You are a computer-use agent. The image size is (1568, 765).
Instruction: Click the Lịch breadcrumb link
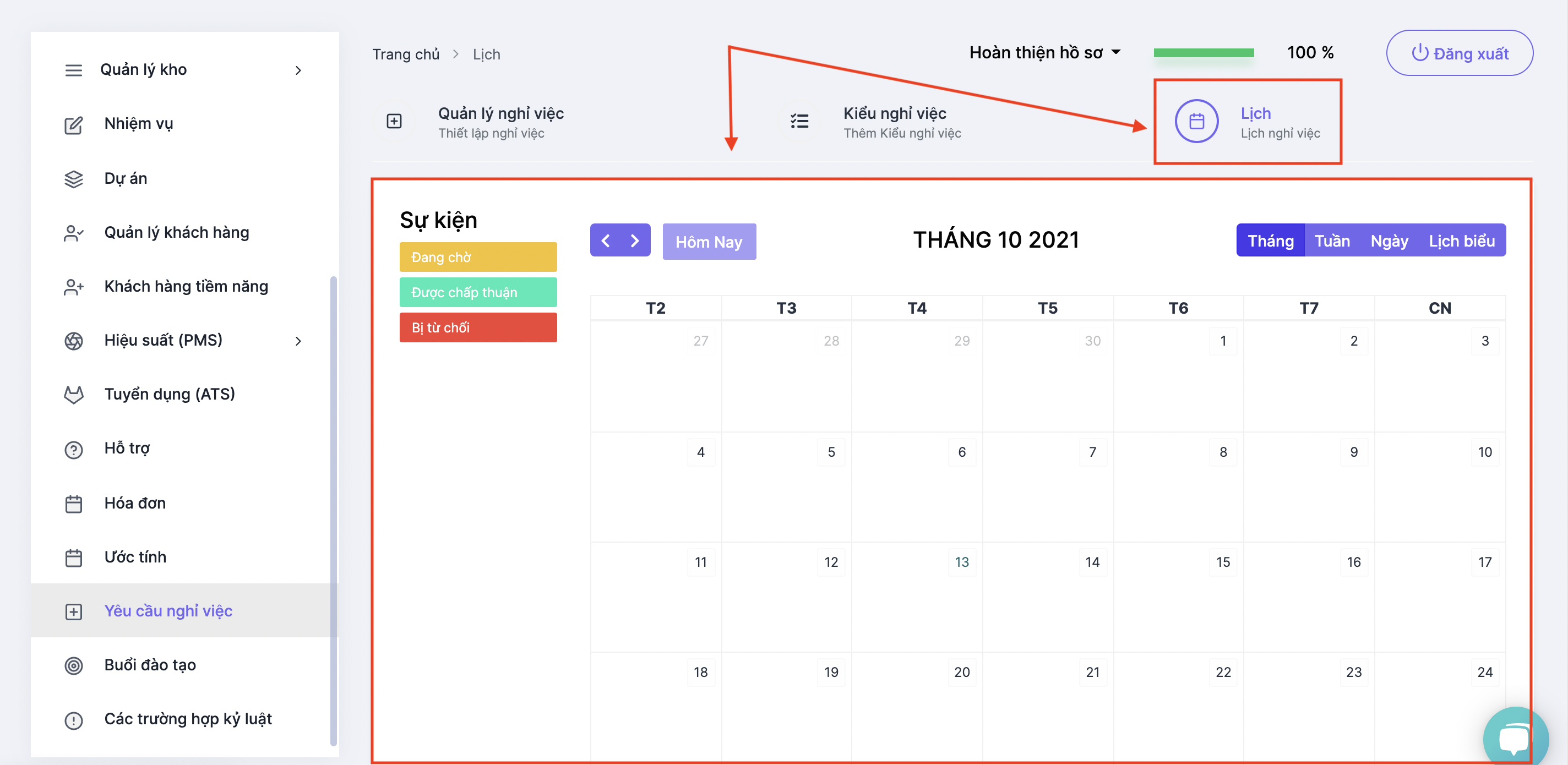point(486,54)
